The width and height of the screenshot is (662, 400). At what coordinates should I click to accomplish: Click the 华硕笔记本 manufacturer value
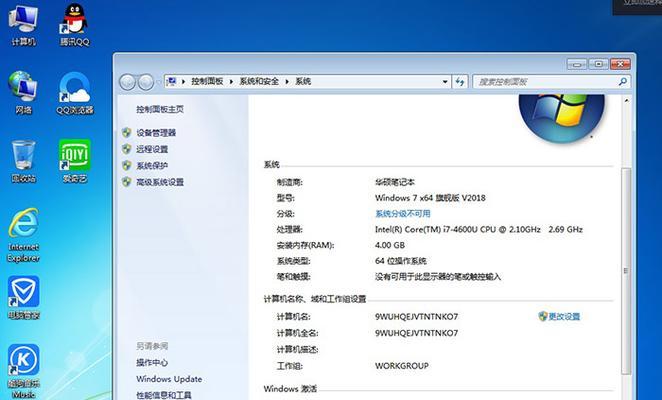click(395, 182)
